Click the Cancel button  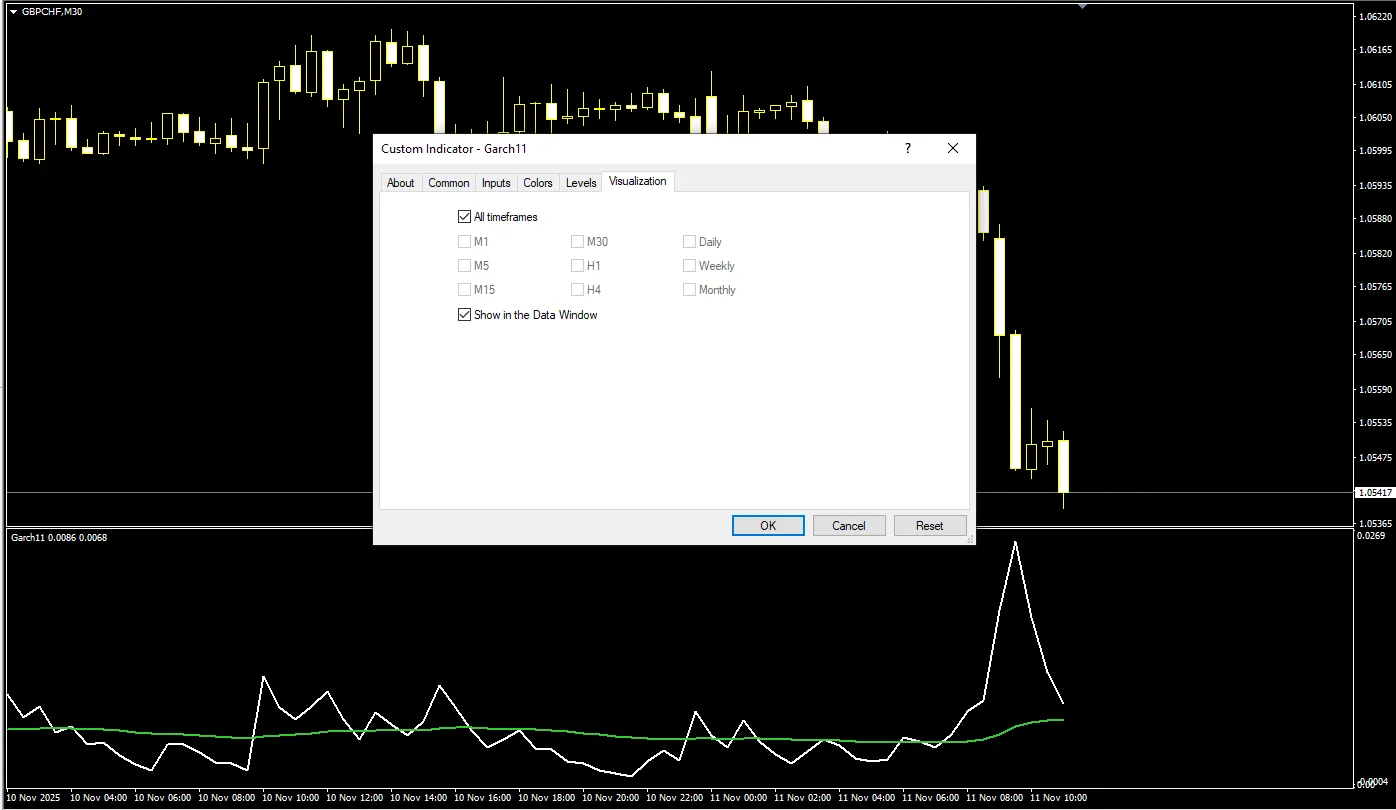[848, 526]
